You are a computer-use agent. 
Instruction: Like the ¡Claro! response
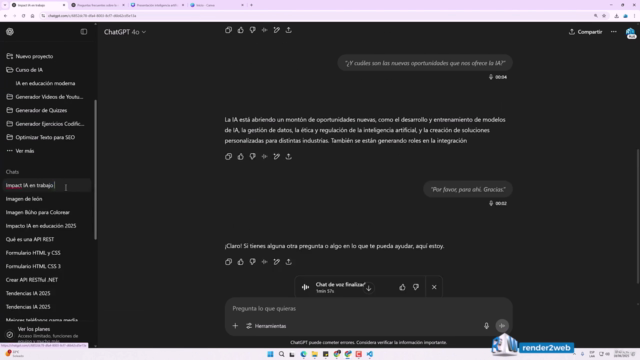(x=240, y=262)
